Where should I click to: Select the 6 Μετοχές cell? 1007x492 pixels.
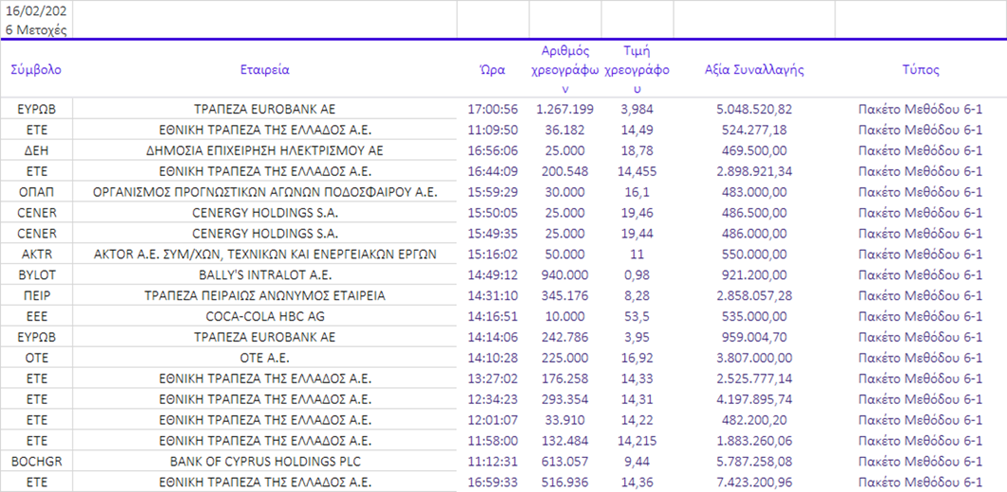pyautogui.click(x=37, y=30)
